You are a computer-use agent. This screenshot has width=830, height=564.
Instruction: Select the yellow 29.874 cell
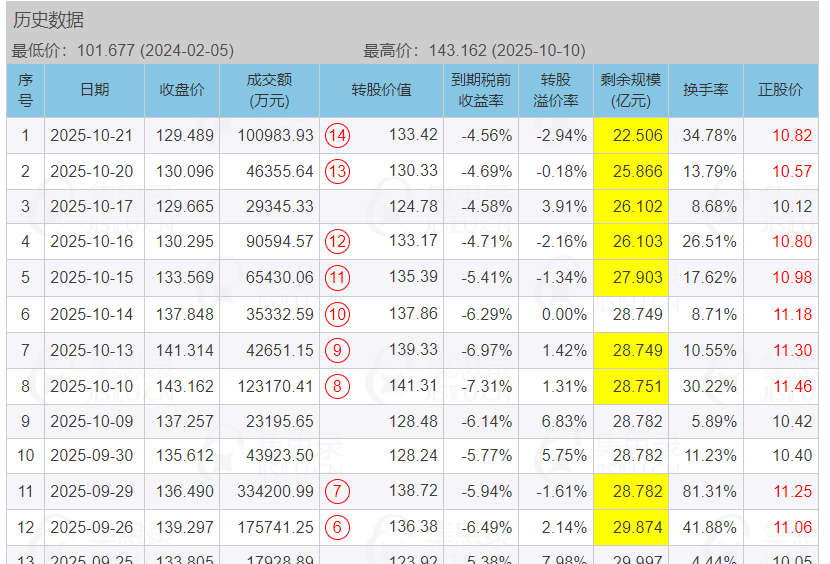tap(631, 527)
